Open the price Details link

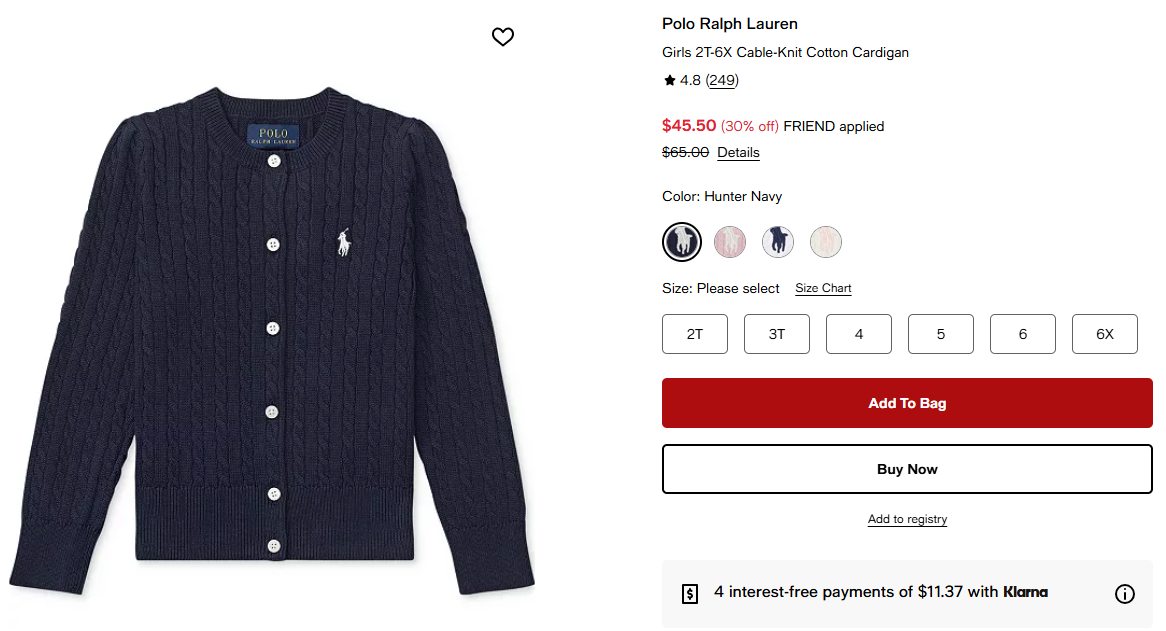[738, 153]
